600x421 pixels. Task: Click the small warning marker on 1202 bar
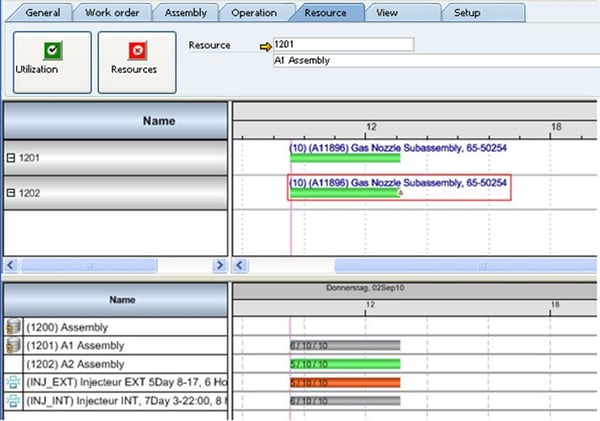click(x=401, y=193)
